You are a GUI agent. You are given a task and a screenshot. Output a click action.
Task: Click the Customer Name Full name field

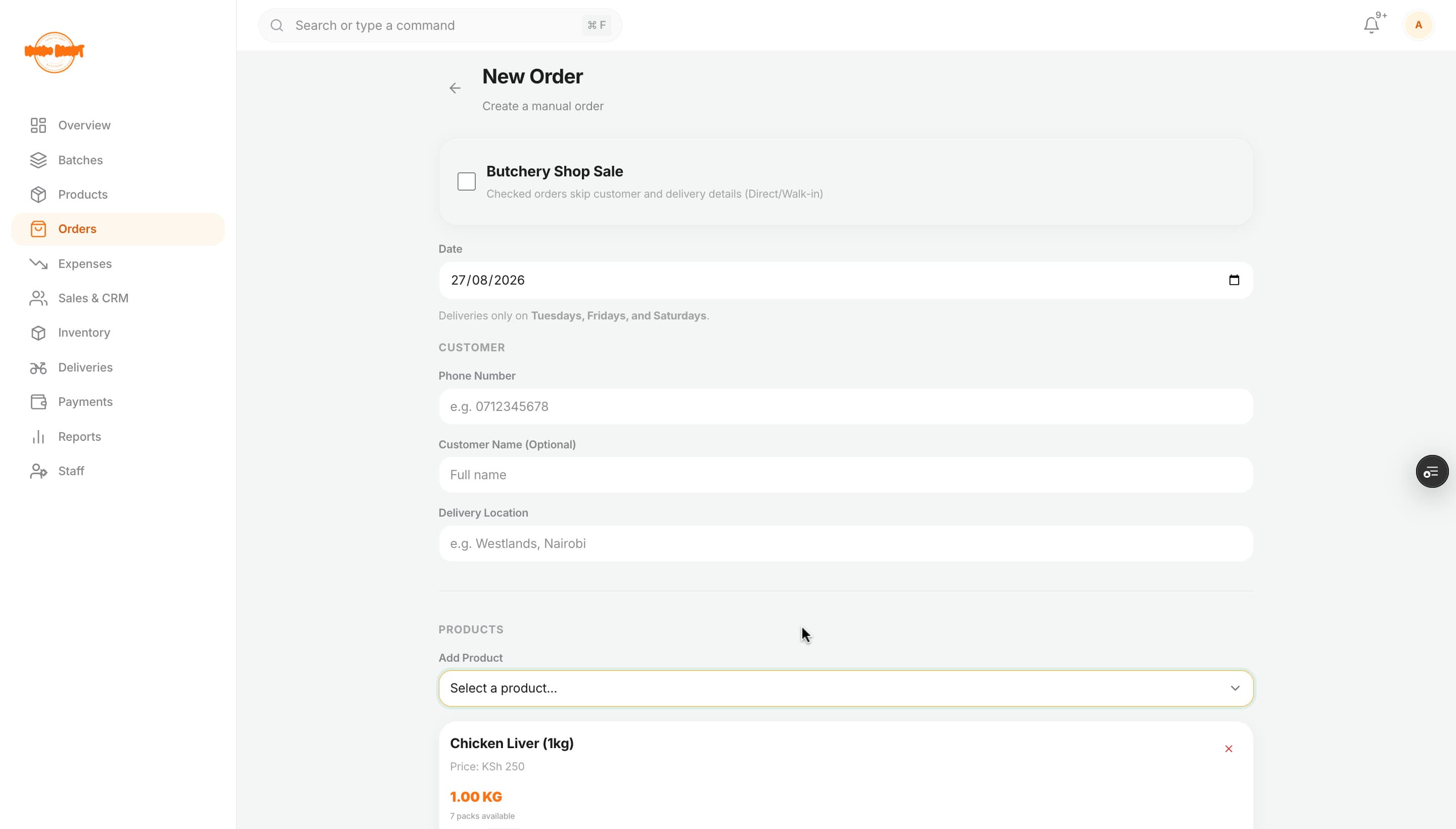pos(846,475)
